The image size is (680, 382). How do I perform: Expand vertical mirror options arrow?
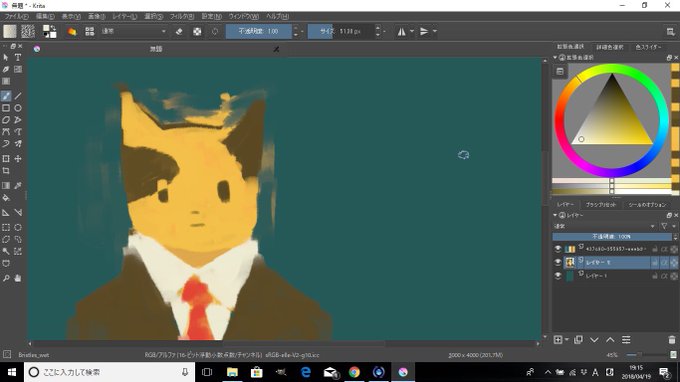click(435, 31)
